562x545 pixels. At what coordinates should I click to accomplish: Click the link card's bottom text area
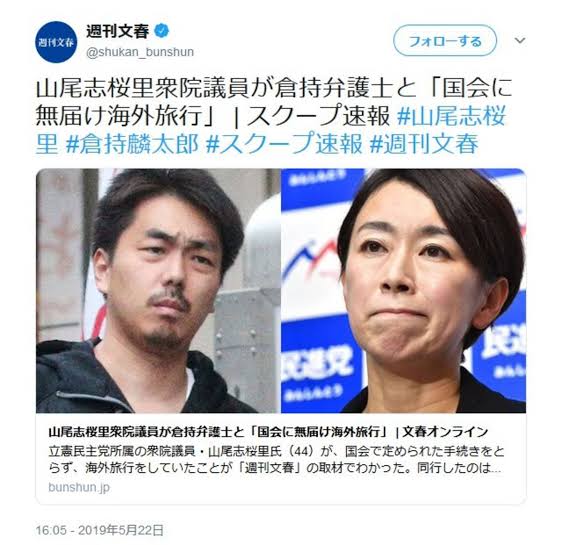(x=281, y=459)
